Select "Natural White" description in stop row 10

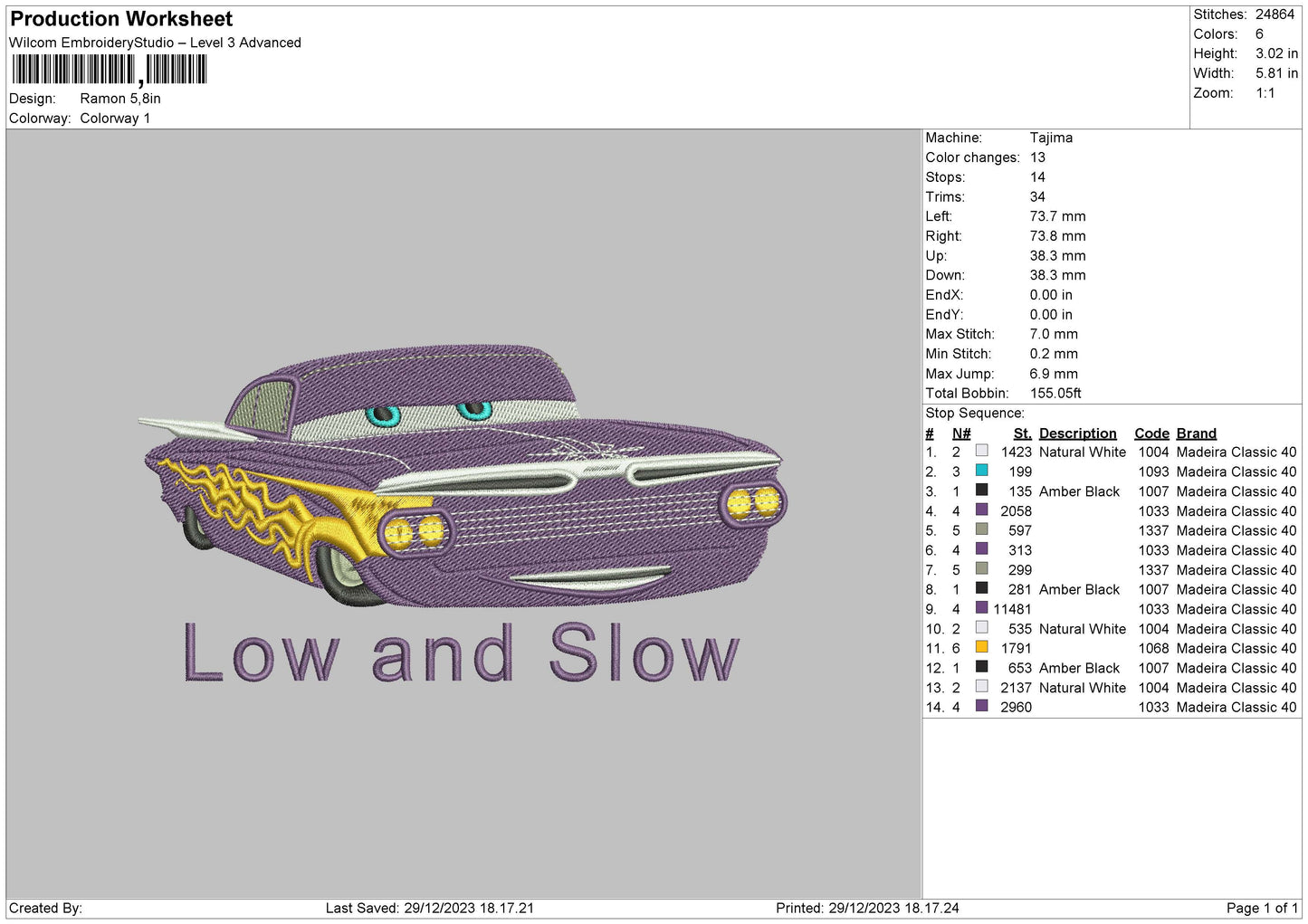click(x=1083, y=629)
